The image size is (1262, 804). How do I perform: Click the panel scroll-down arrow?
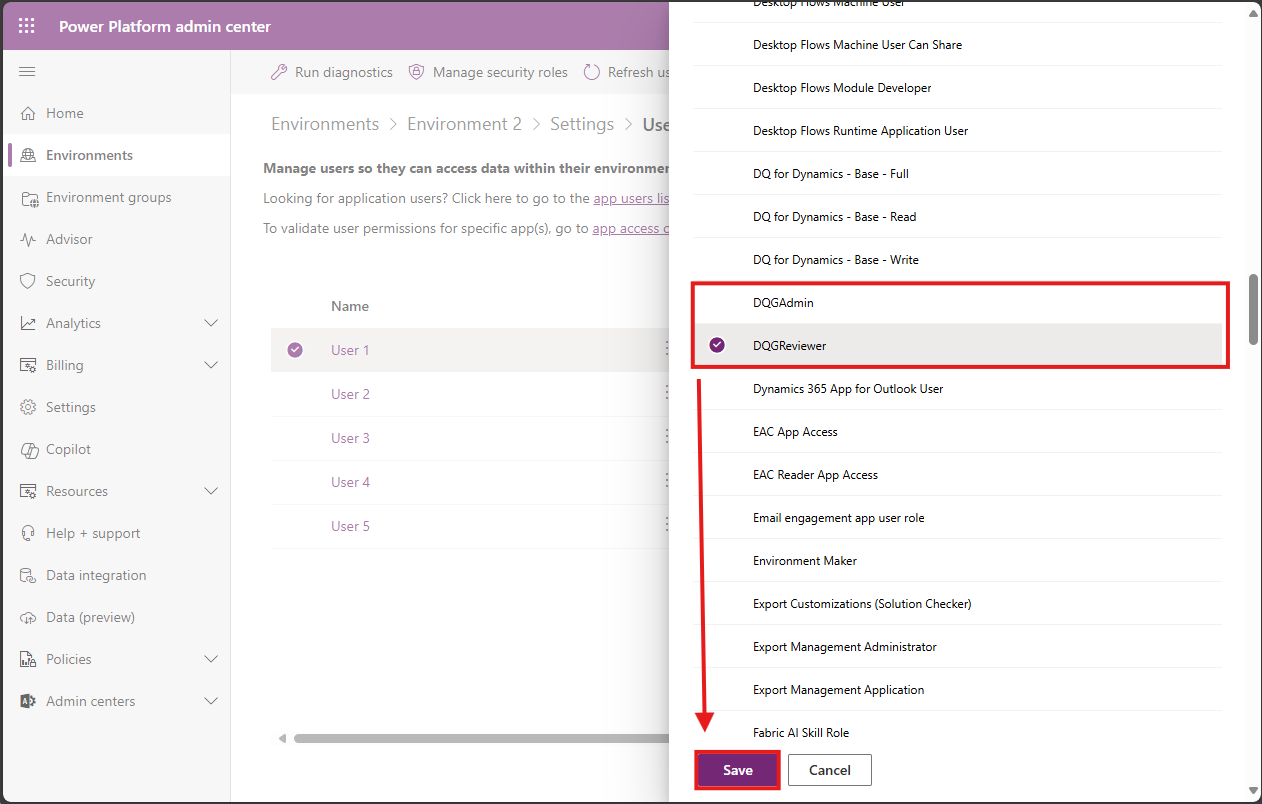(1253, 790)
